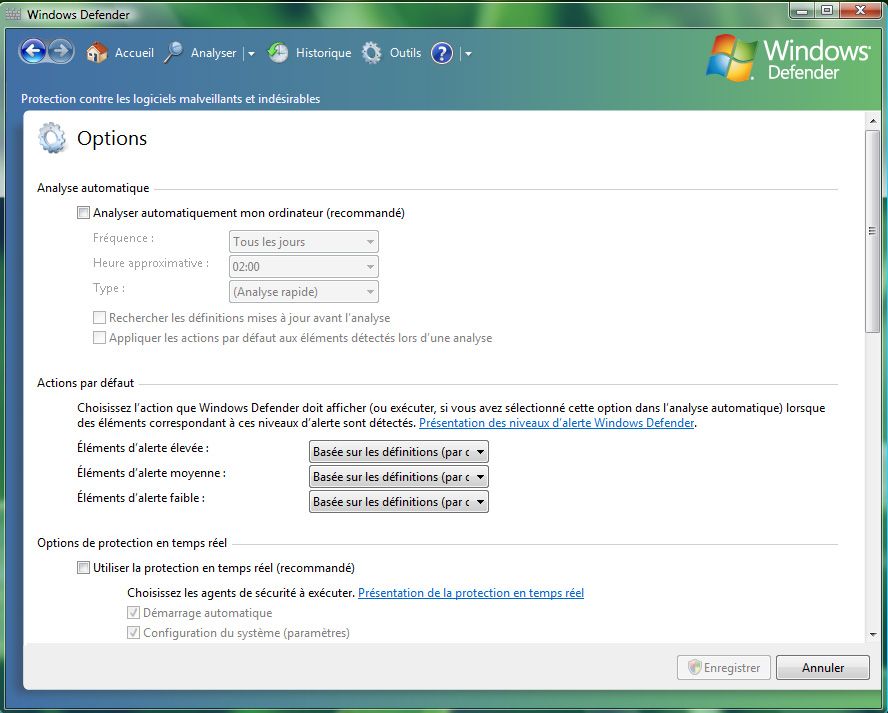
Task: Check Appliquer les actions par défaut option
Action: coord(99,338)
